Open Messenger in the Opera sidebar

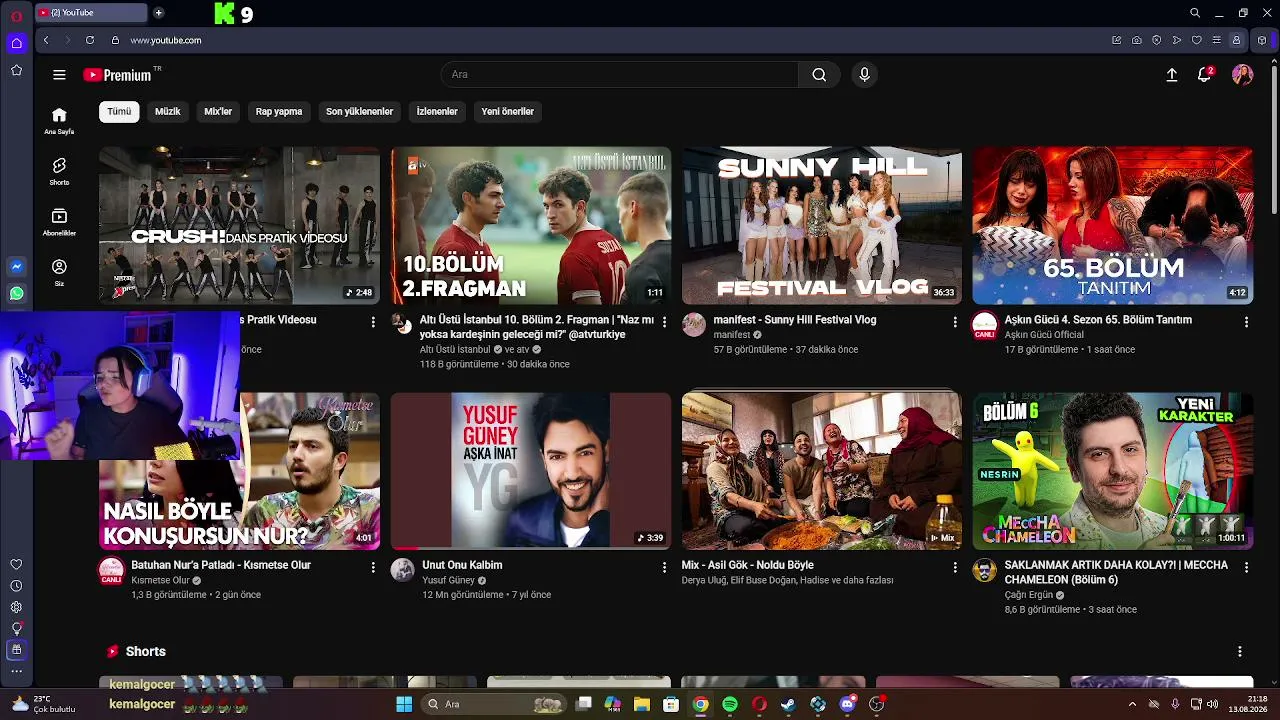point(16,267)
